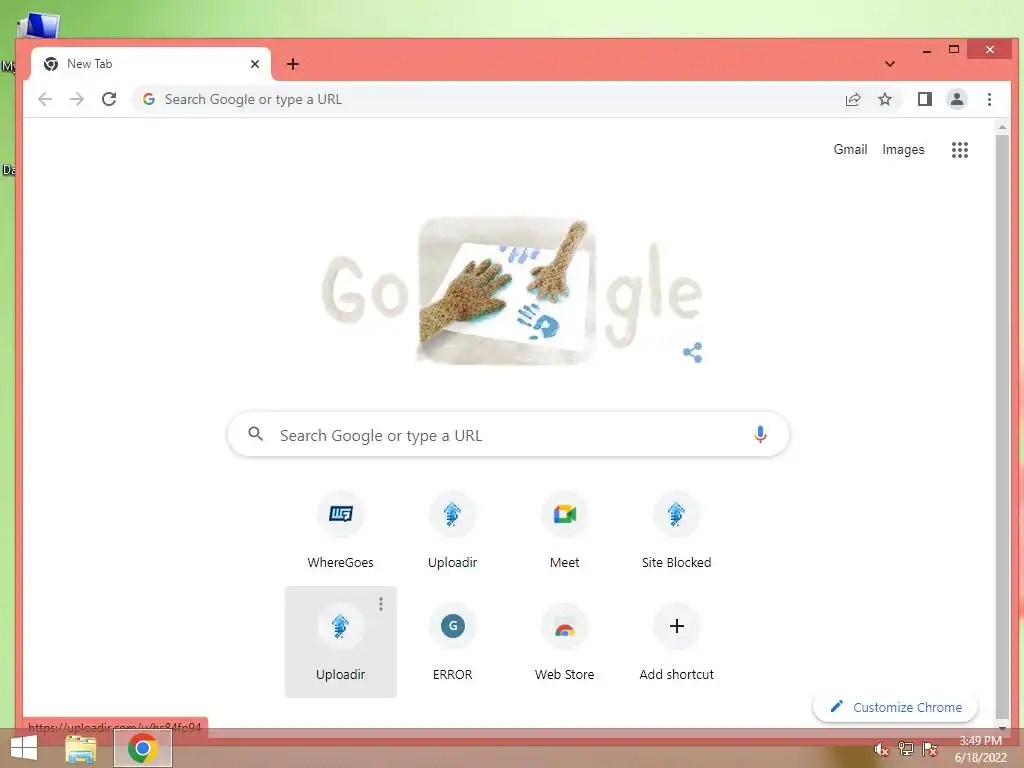This screenshot has width=1024, height=768.
Task: Open Chrome's three-dot menu
Action: [989, 99]
